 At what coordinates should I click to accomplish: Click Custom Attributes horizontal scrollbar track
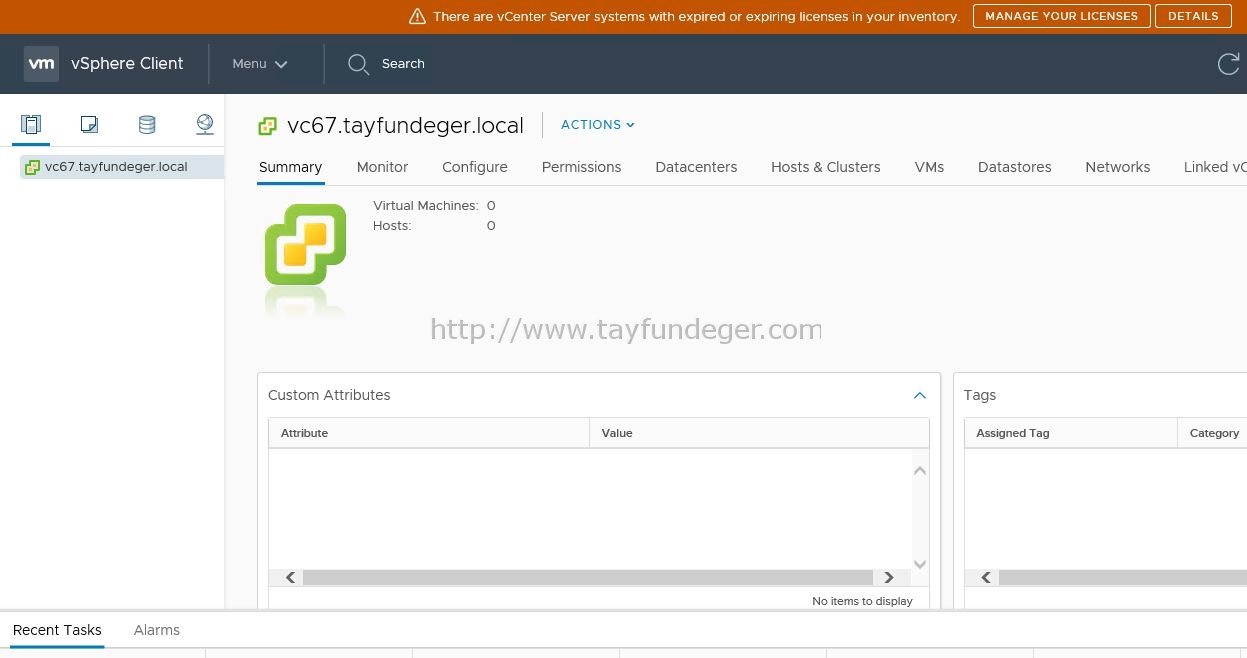[x=588, y=577]
